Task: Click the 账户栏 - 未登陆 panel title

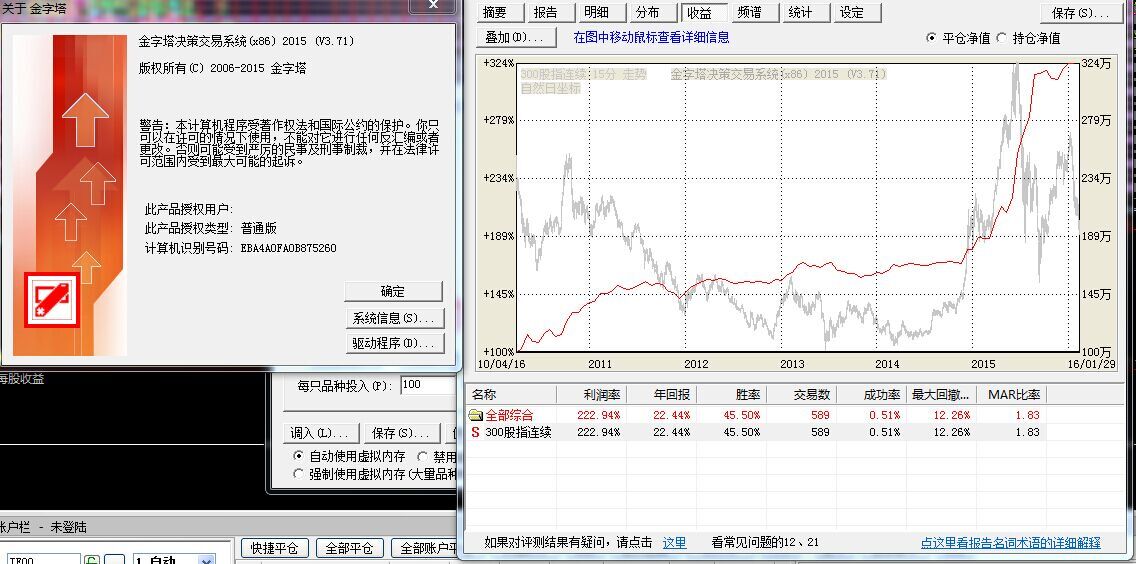Action: click(43, 527)
